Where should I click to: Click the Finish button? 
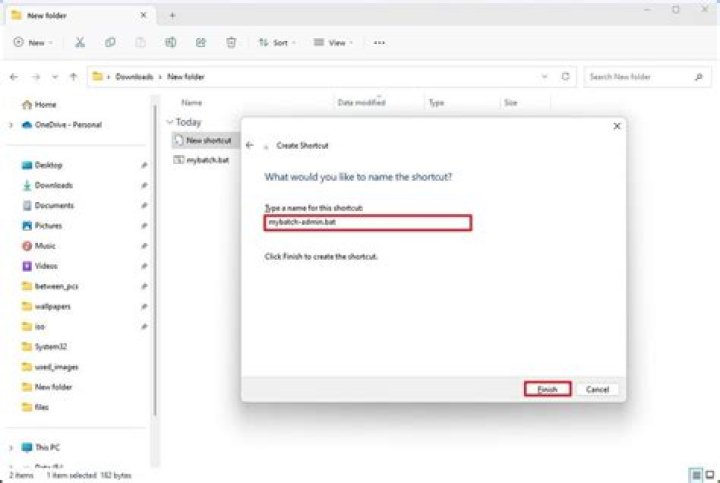pyautogui.click(x=547, y=389)
